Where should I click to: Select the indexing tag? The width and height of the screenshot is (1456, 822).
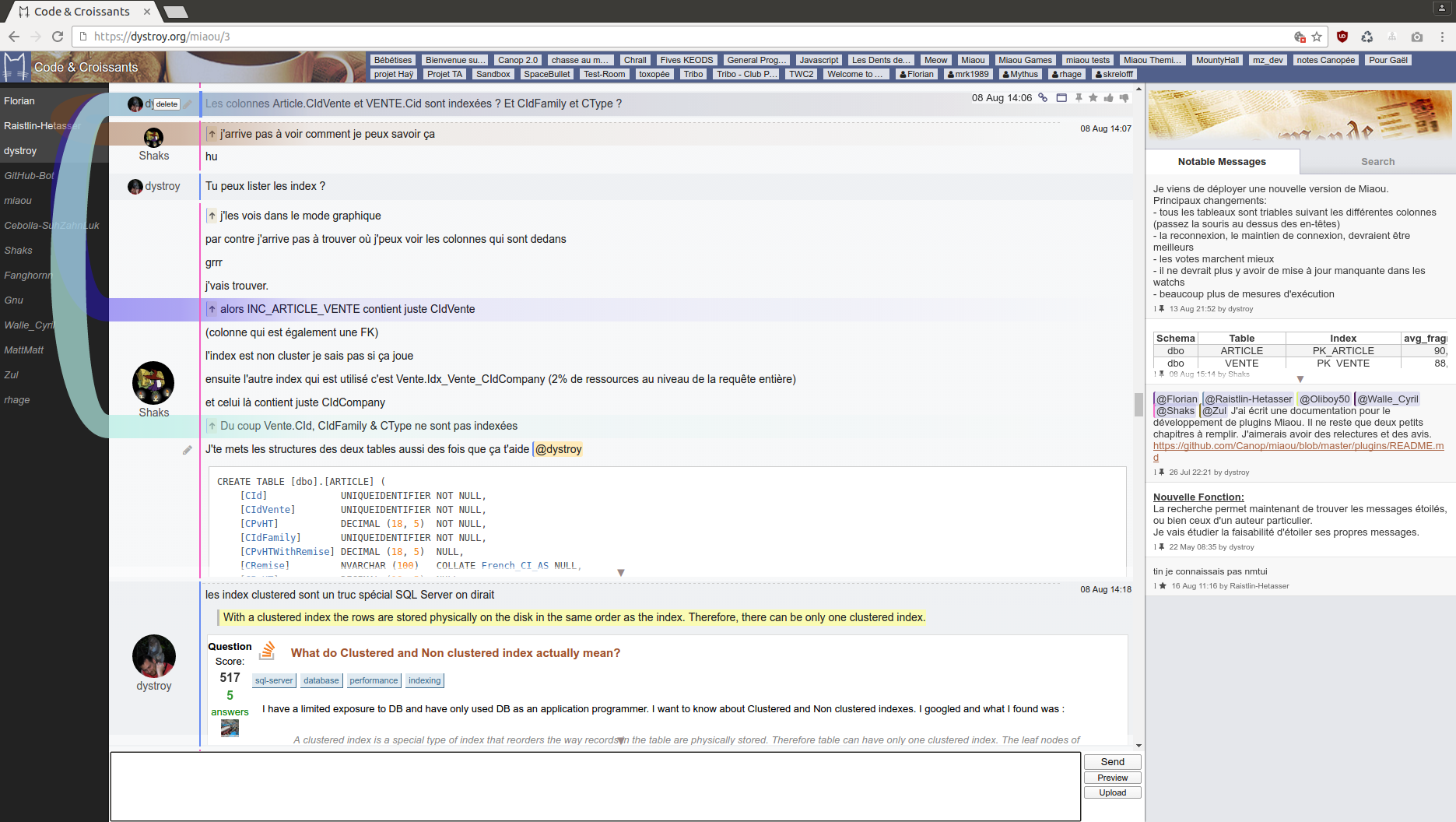(425, 680)
